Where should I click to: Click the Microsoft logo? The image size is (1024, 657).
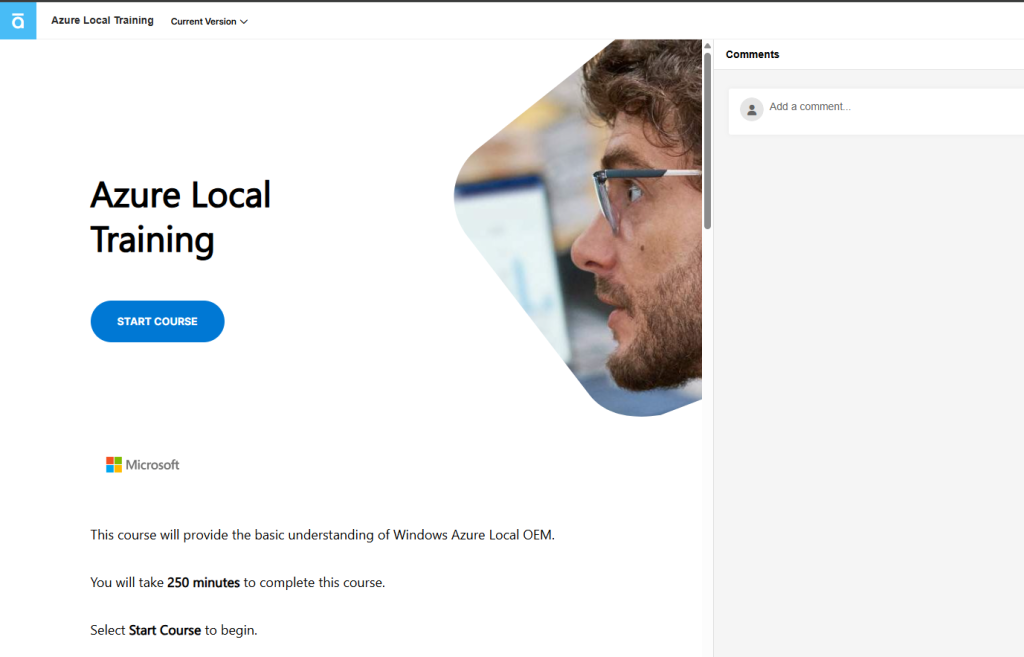[142, 464]
